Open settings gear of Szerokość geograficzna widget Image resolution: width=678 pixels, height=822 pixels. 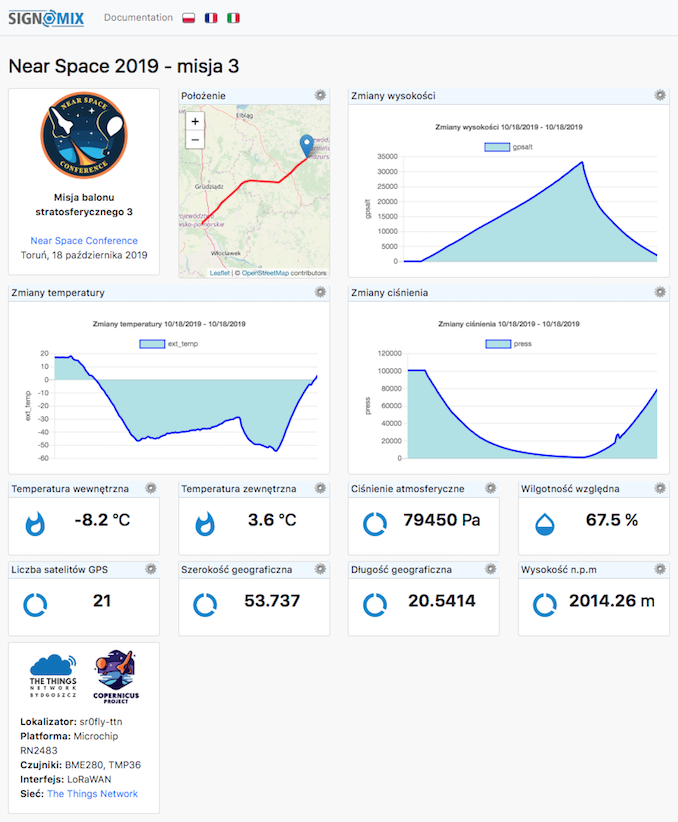click(320, 569)
